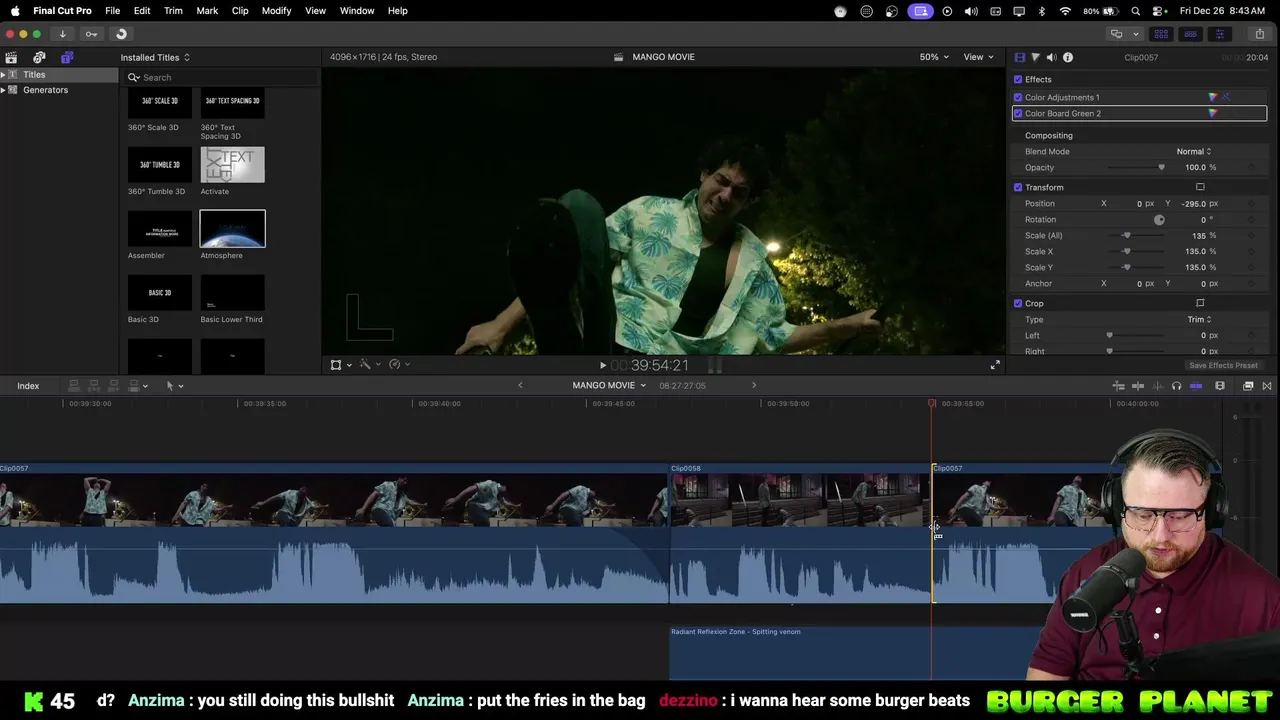Toggle timeline snapping
This screenshot has height=720, width=1280.
click(1196, 386)
